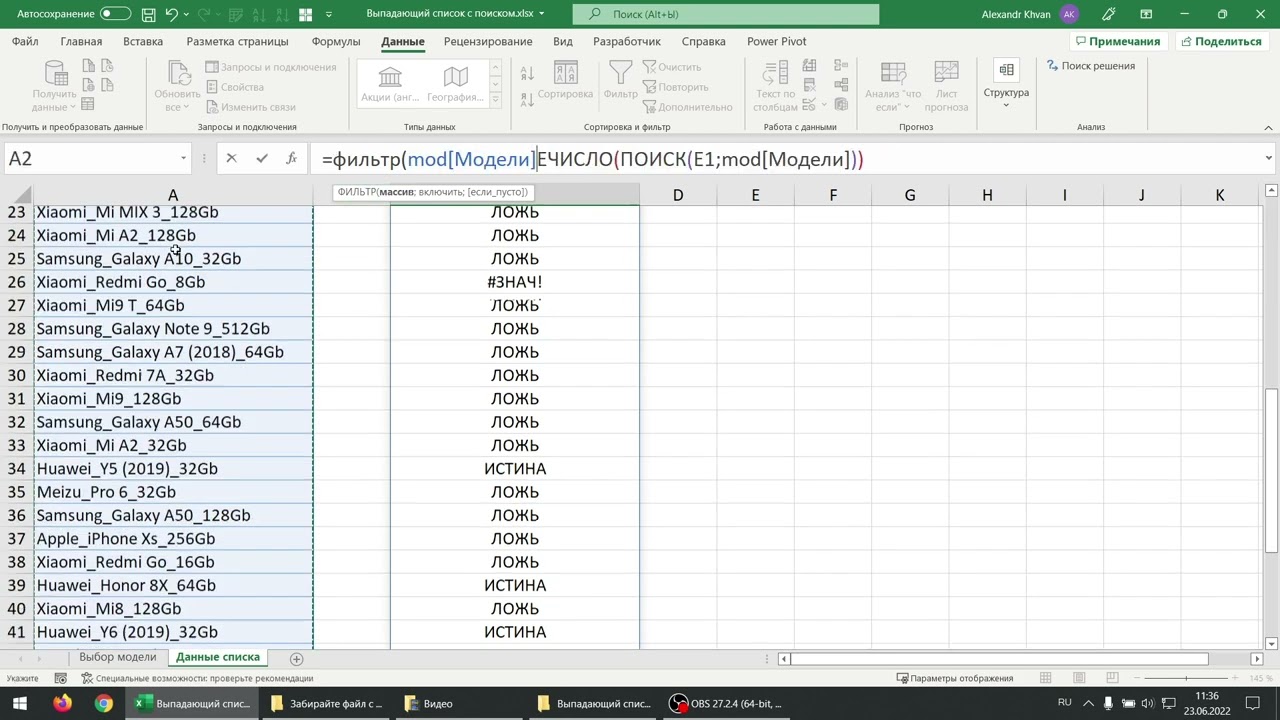
Task: Click Поиск решения solver button
Action: 1090,66
